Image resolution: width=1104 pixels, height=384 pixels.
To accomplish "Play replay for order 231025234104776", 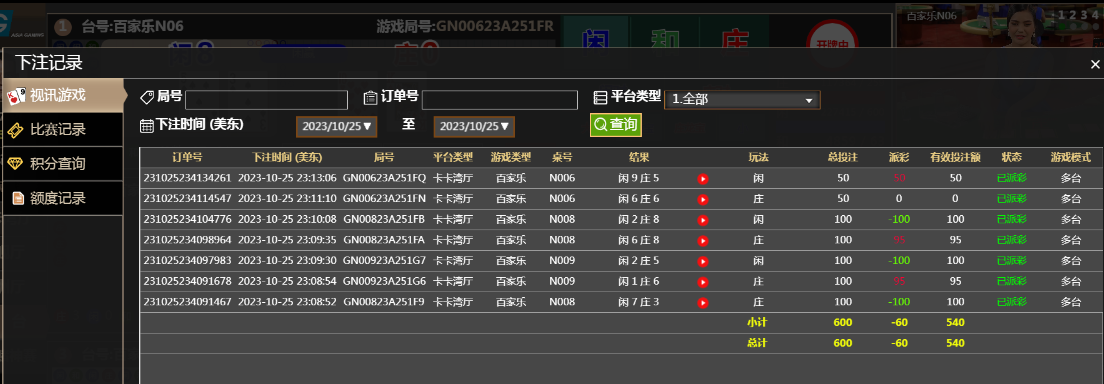I will click(x=702, y=220).
